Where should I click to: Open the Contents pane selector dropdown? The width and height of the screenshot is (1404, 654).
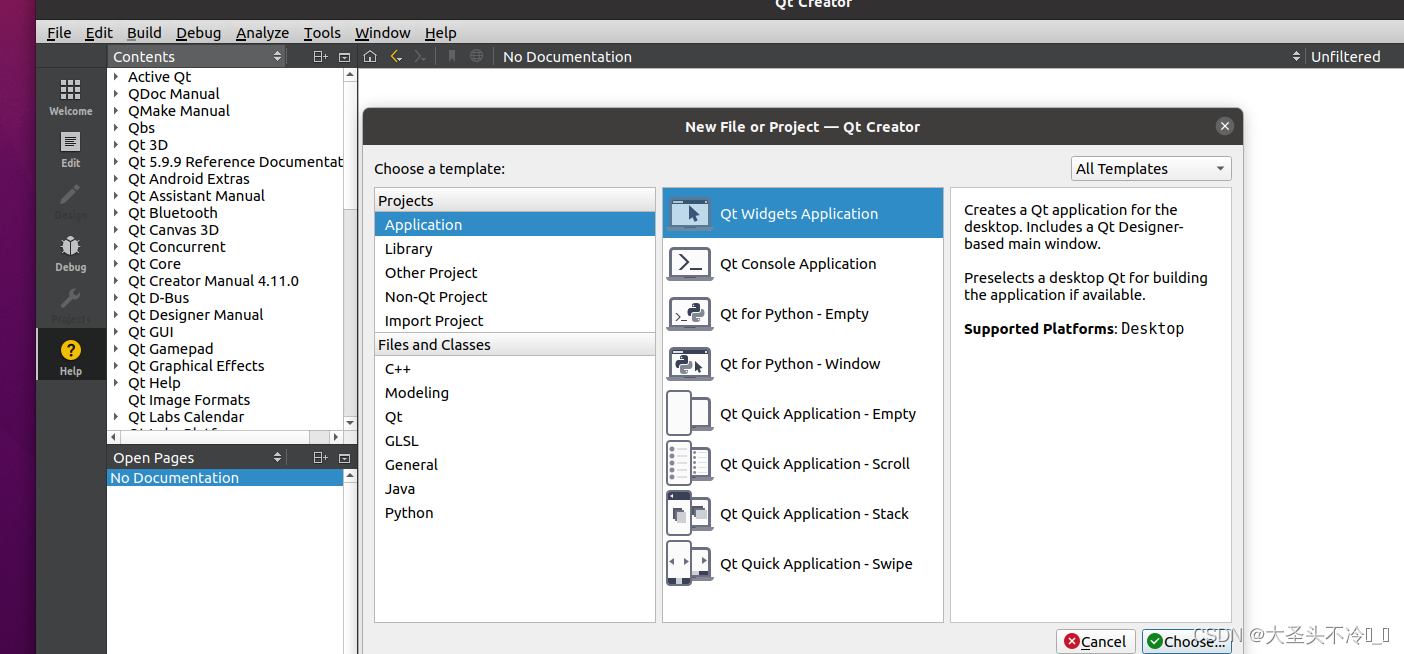click(x=197, y=57)
